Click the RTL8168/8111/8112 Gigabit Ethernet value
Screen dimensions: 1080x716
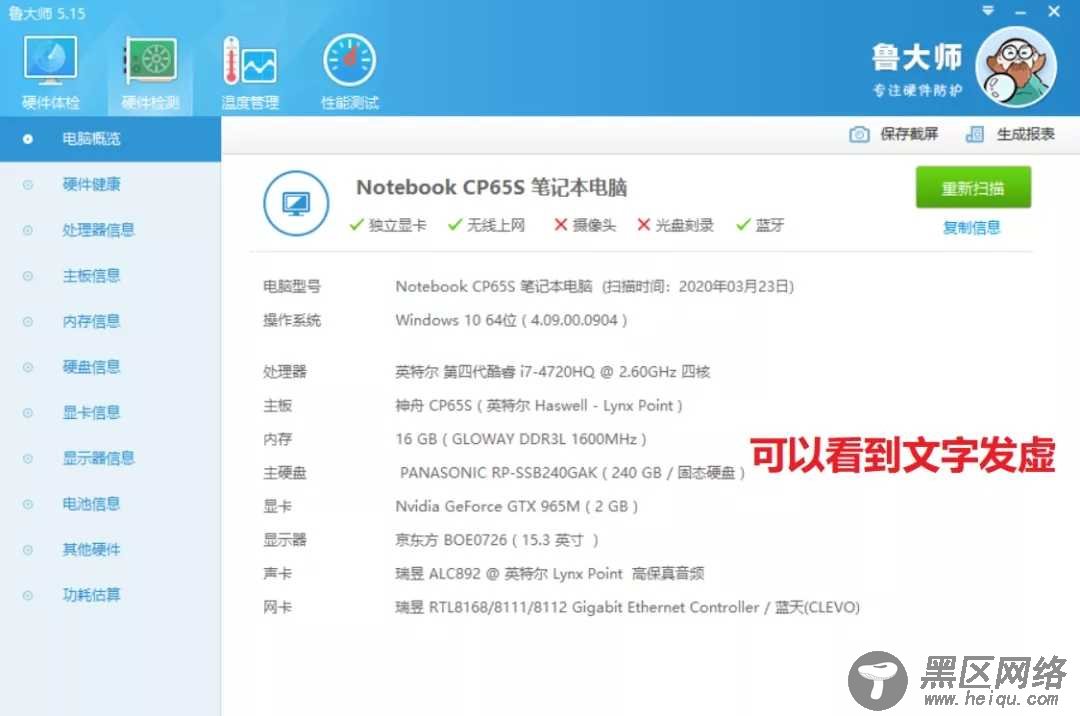(x=627, y=608)
